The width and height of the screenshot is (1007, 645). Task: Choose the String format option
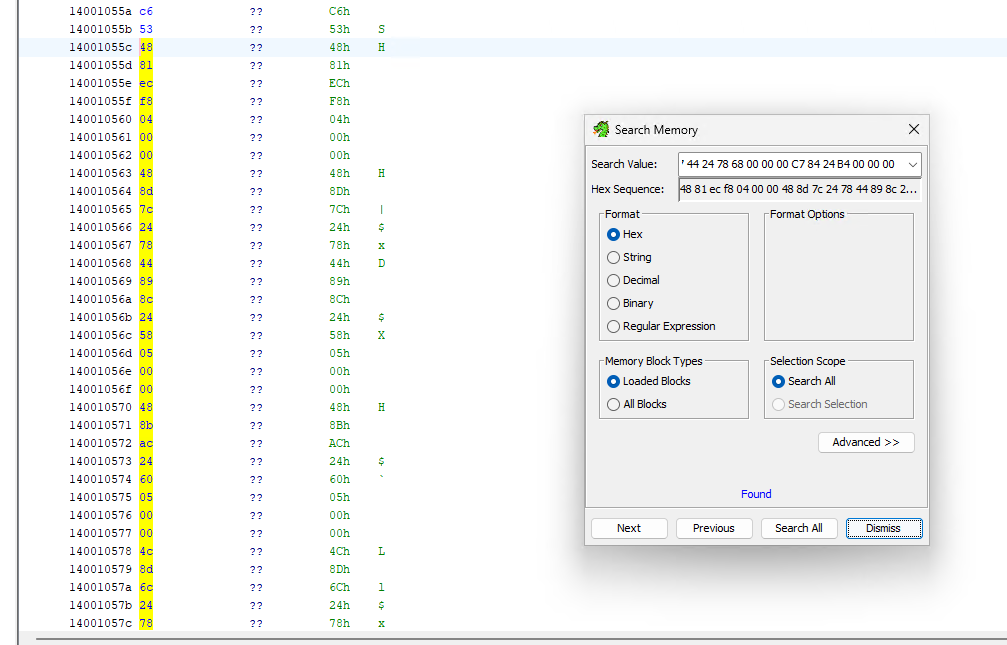(x=614, y=257)
